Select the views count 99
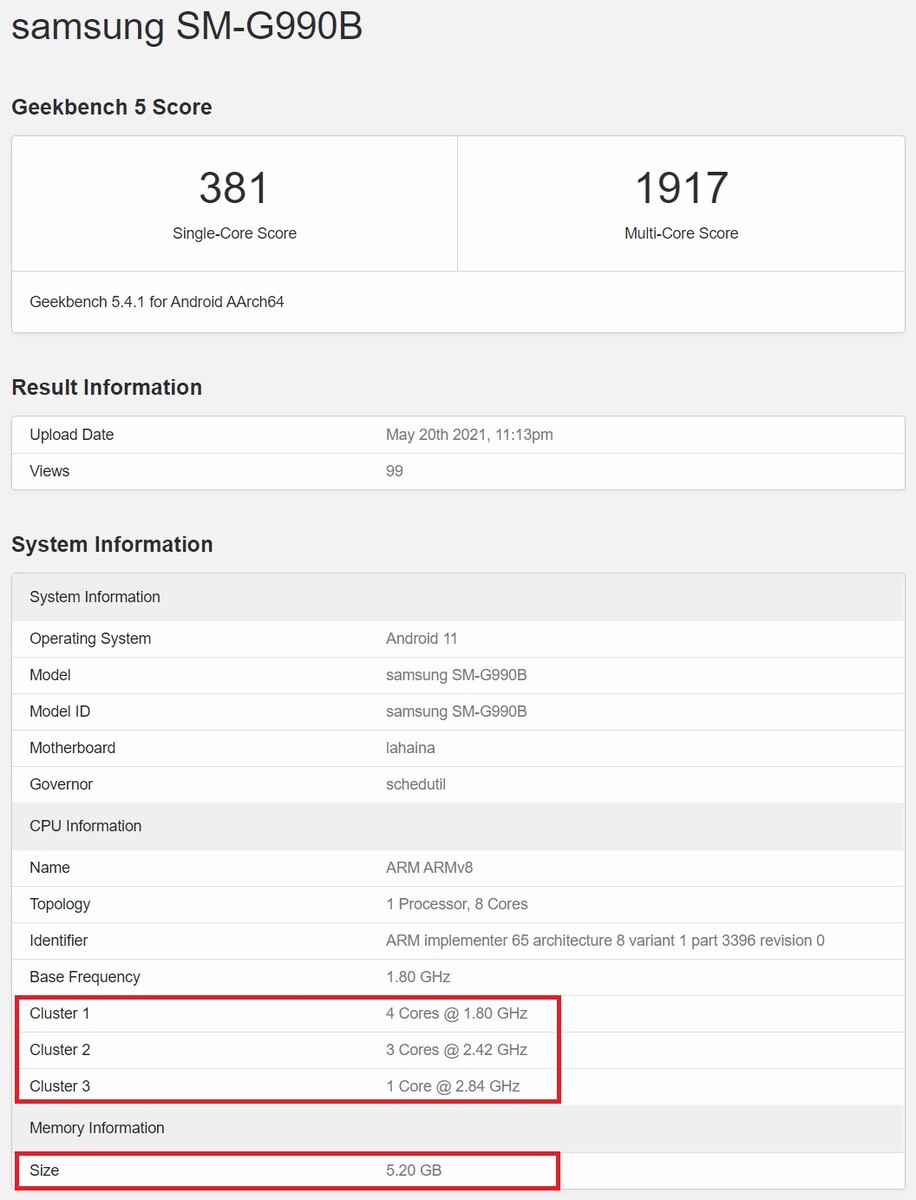Screen dimensions: 916x1200 click(x=394, y=471)
